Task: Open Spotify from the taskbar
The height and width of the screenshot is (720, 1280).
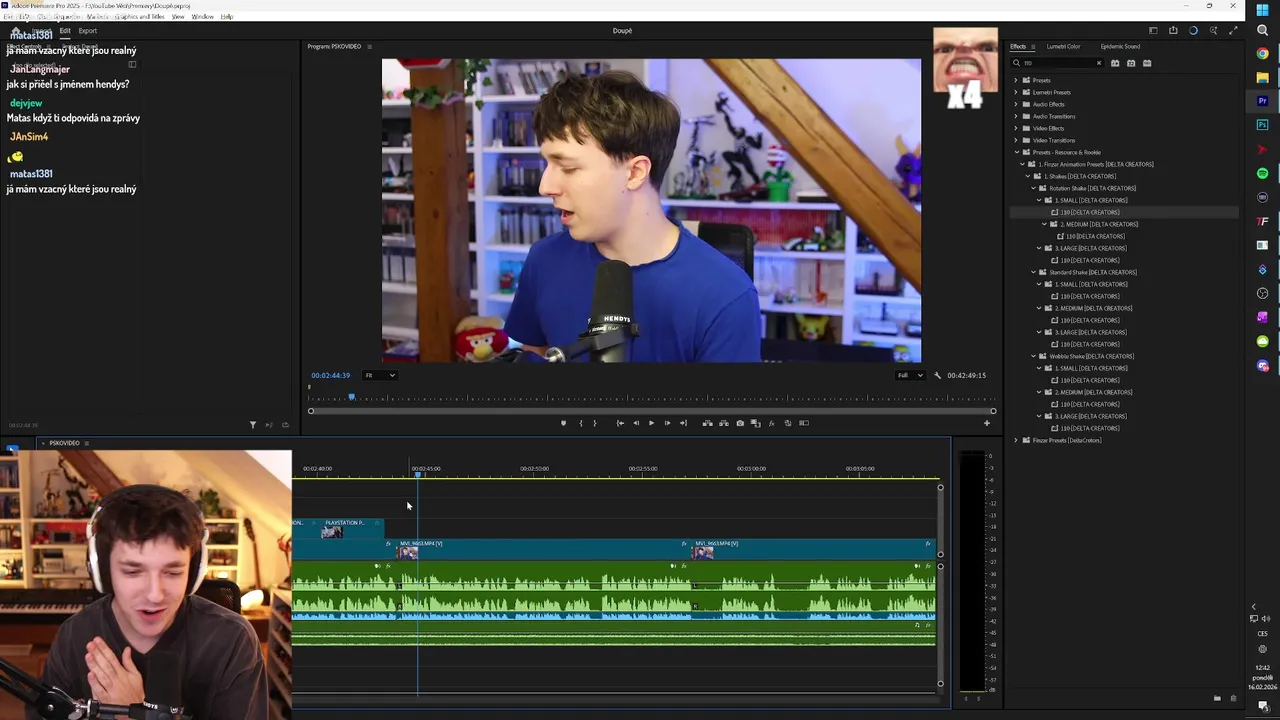Action: [1263, 174]
